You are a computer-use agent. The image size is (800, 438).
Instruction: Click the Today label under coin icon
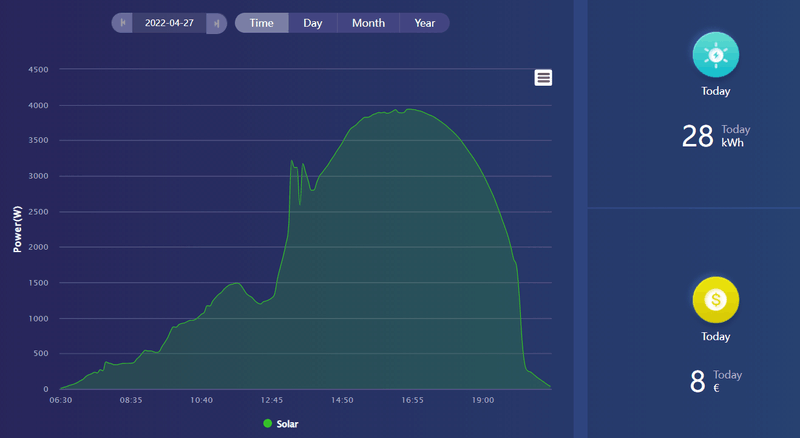click(x=715, y=336)
